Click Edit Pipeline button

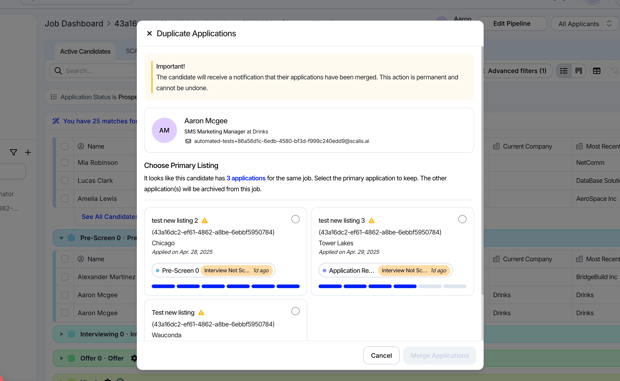click(512, 24)
